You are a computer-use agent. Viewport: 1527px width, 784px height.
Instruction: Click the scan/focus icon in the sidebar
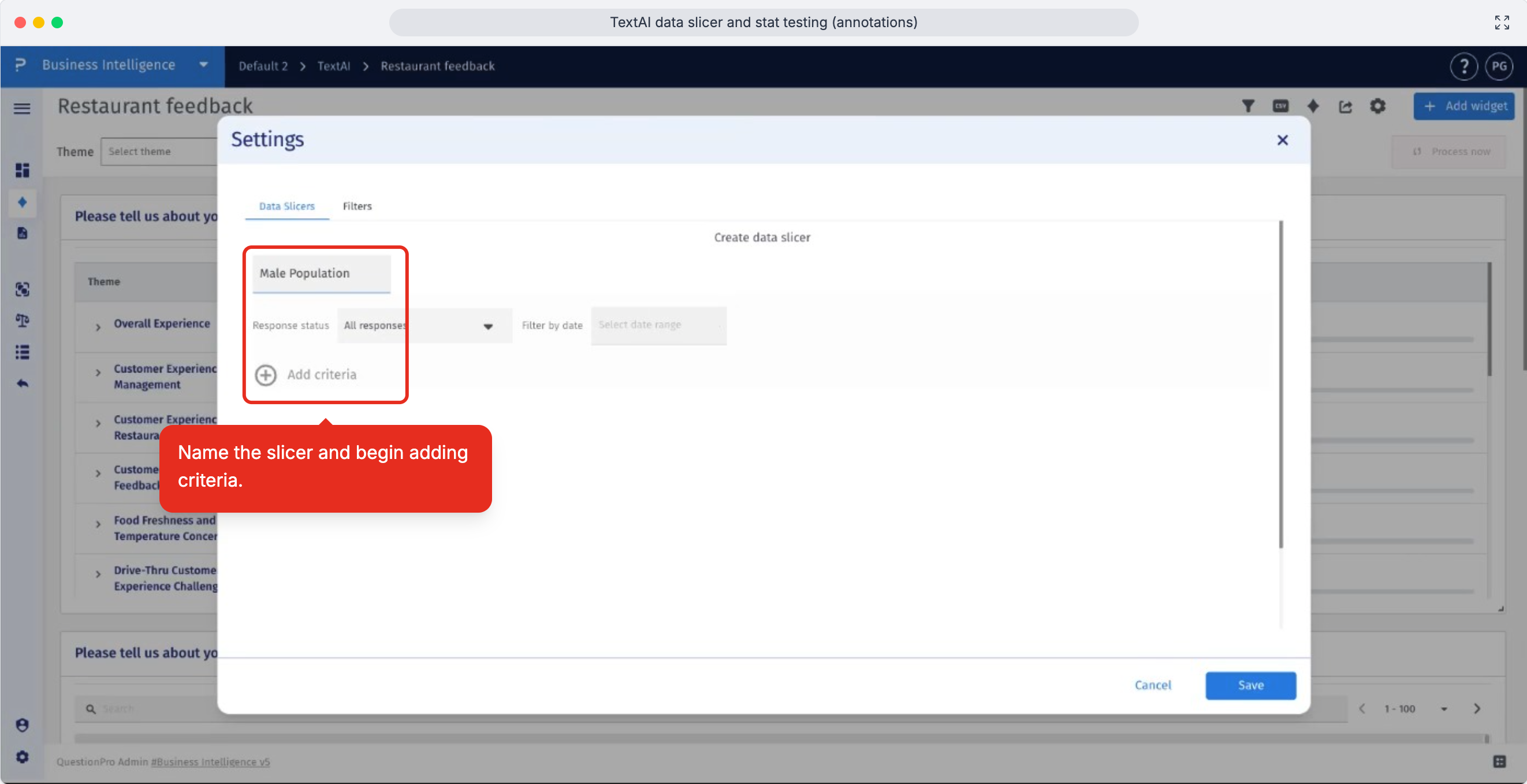(x=22, y=289)
